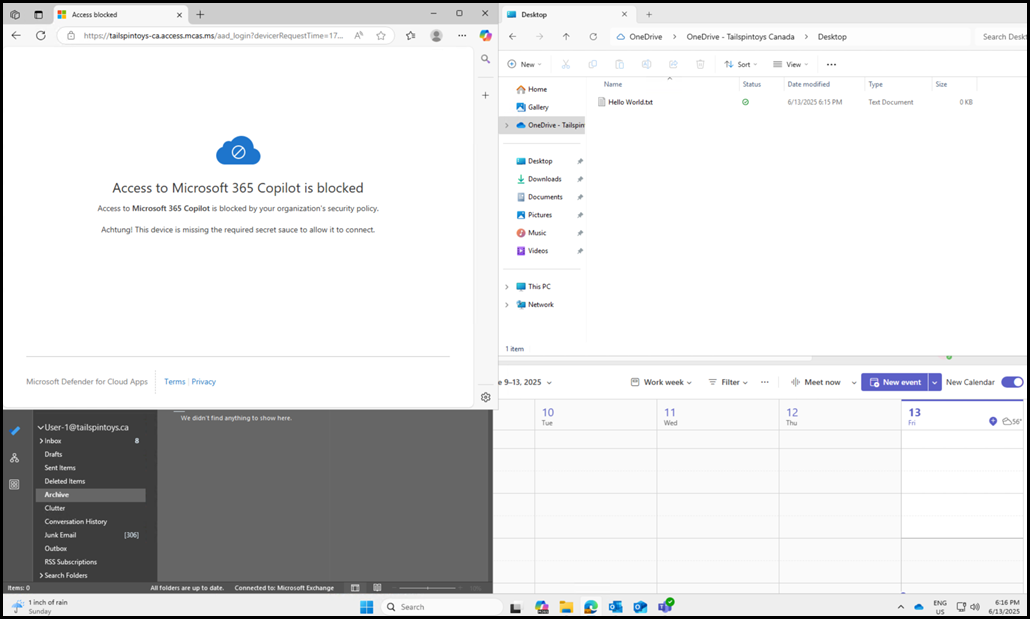The image size is (1030, 619).
Task: Click Share icon in File Explorer toolbar
Action: click(x=673, y=64)
